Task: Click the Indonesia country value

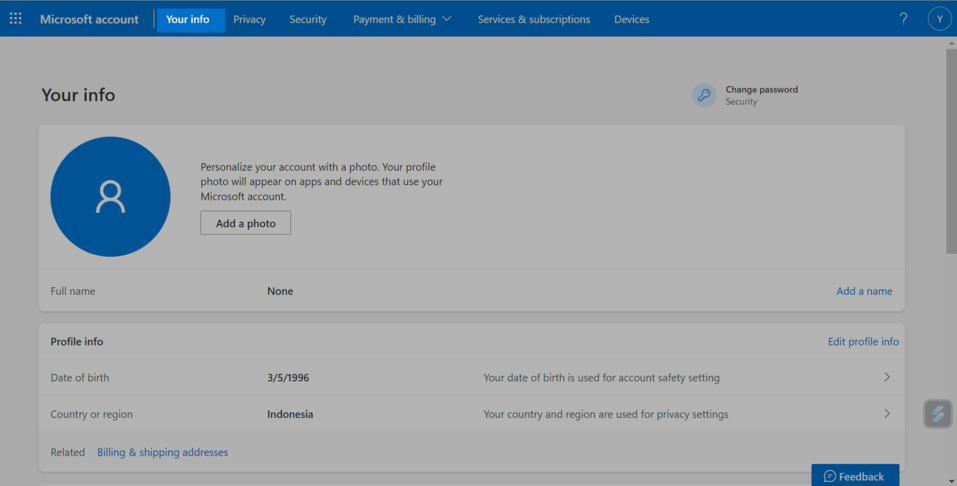Action: 290,414
